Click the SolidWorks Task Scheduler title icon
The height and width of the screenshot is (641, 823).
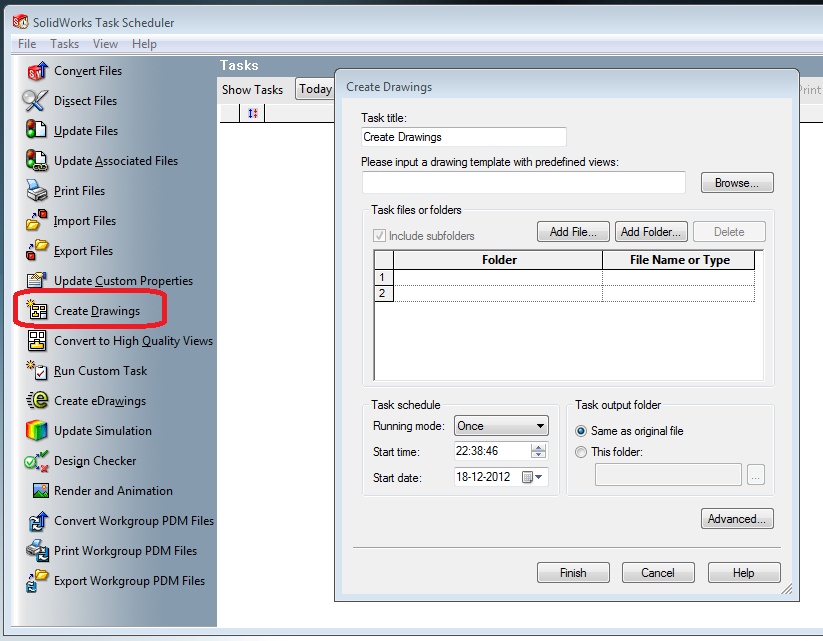(x=20, y=22)
